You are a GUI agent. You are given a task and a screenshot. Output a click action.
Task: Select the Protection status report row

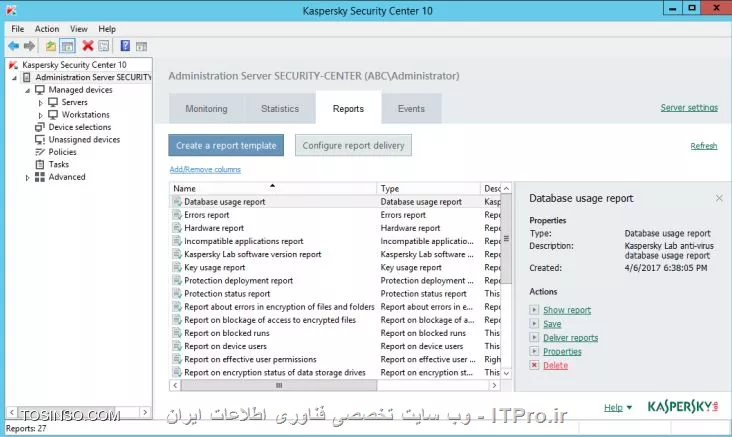point(335,293)
